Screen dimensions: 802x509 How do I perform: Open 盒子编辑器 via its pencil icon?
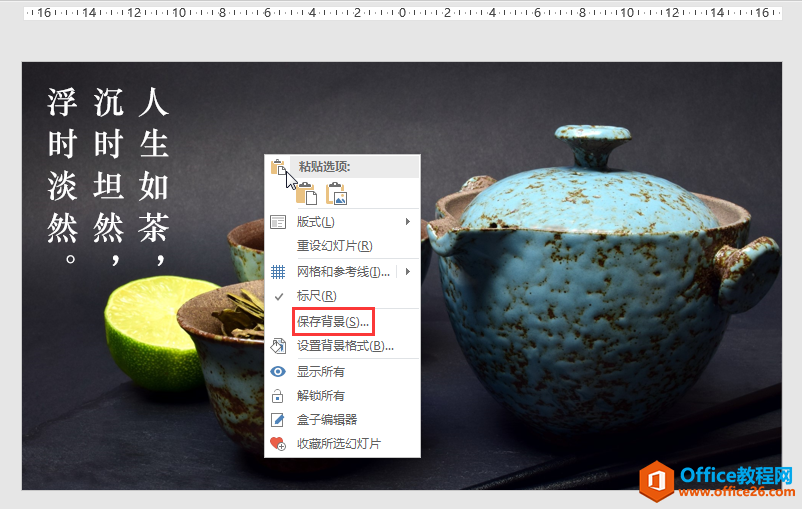[279, 420]
